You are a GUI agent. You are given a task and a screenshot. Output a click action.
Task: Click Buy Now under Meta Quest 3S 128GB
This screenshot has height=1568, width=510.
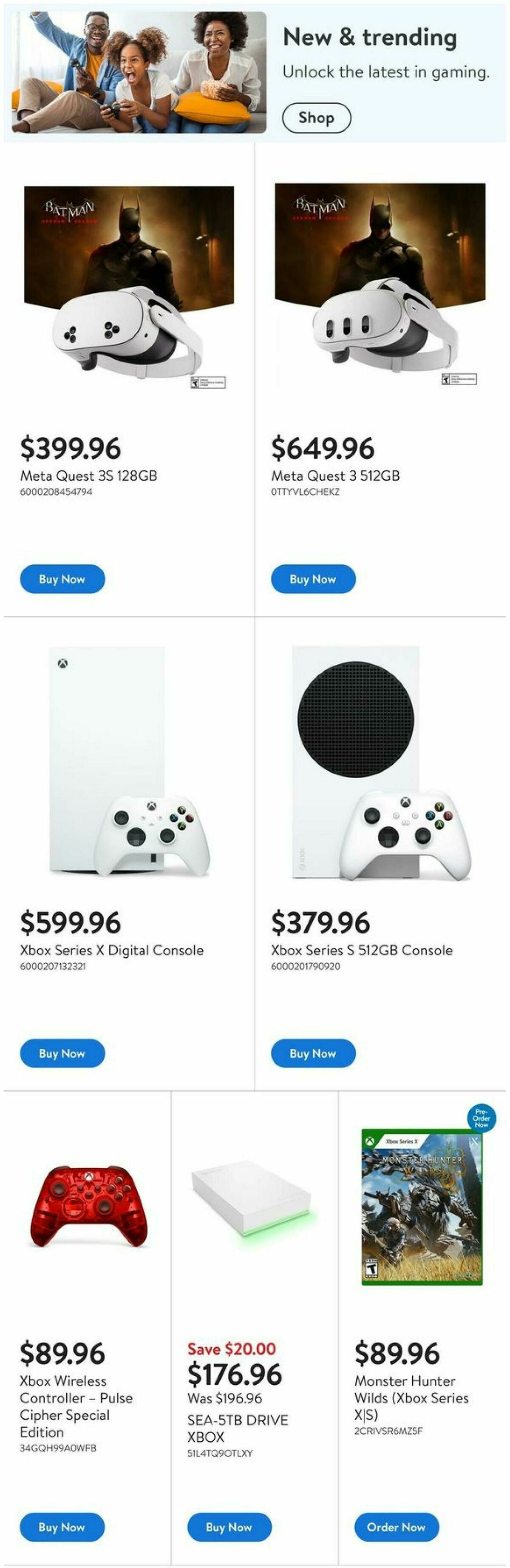pyautogui.click(x=62, y=579)
